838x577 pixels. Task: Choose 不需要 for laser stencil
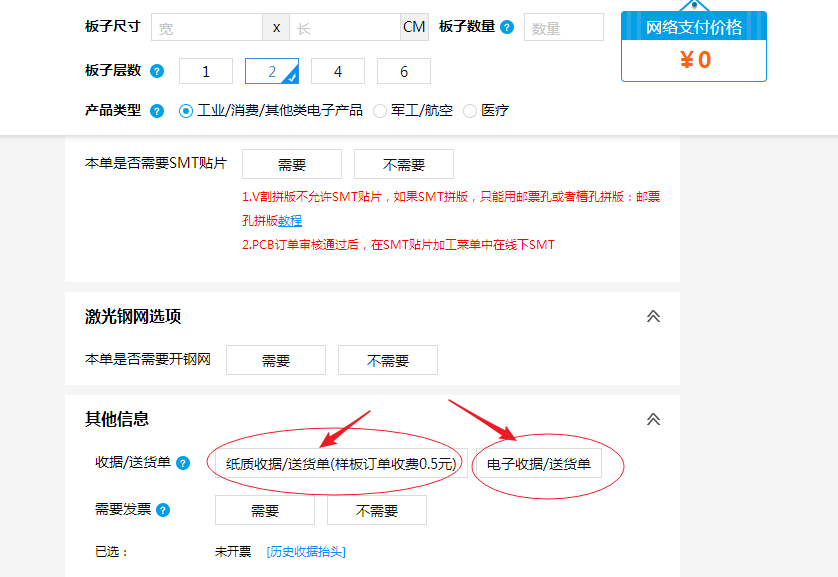(x=388, y=361)
